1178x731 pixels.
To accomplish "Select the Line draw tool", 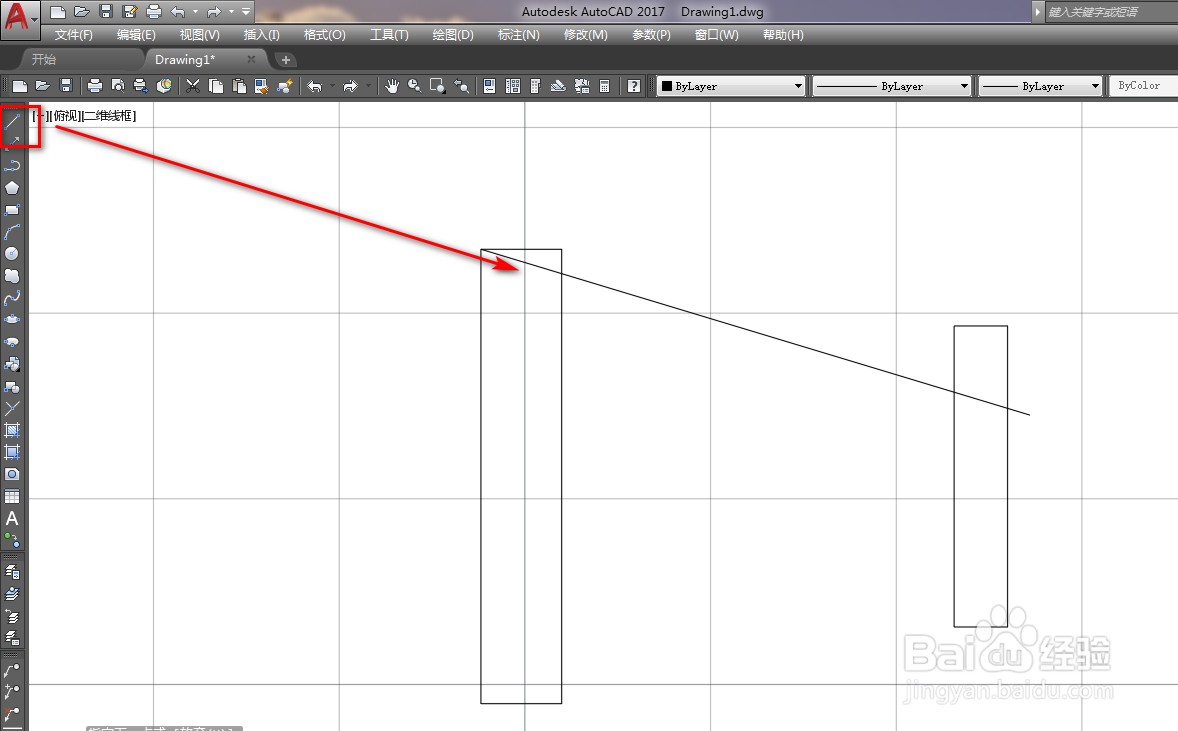I will pyautogui.click(x=12, y=120).
